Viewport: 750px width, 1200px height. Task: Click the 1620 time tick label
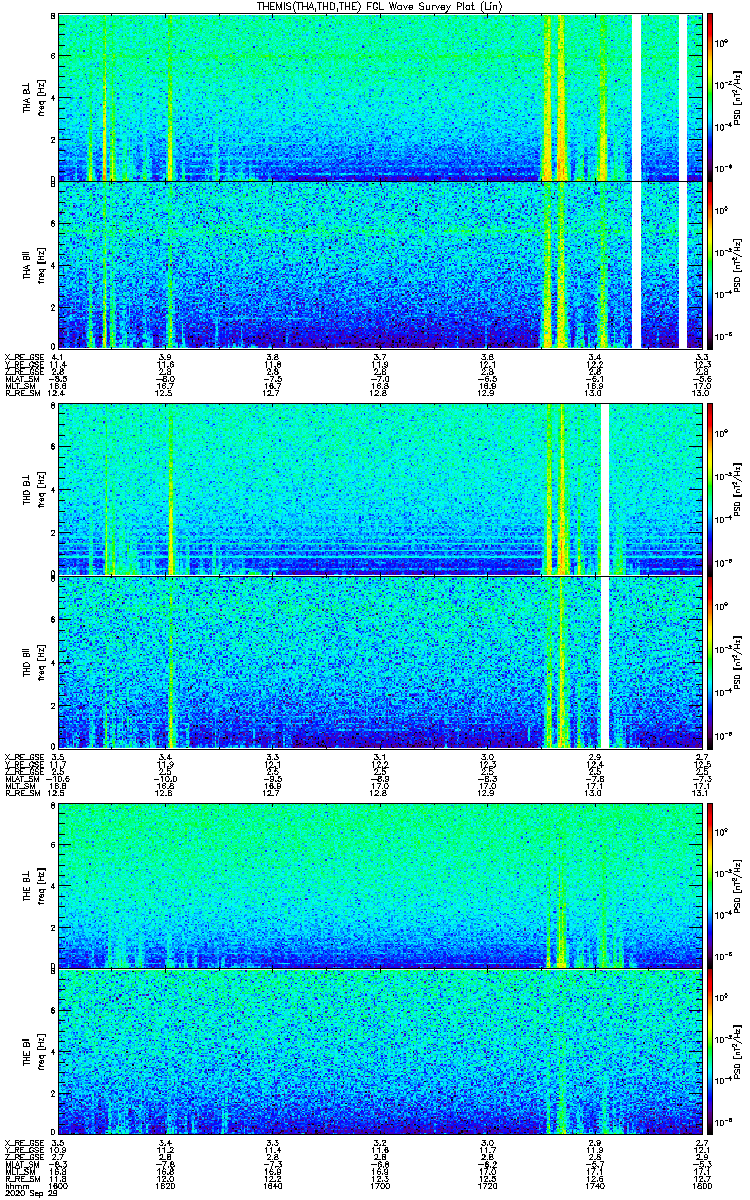click(166, 1185)
